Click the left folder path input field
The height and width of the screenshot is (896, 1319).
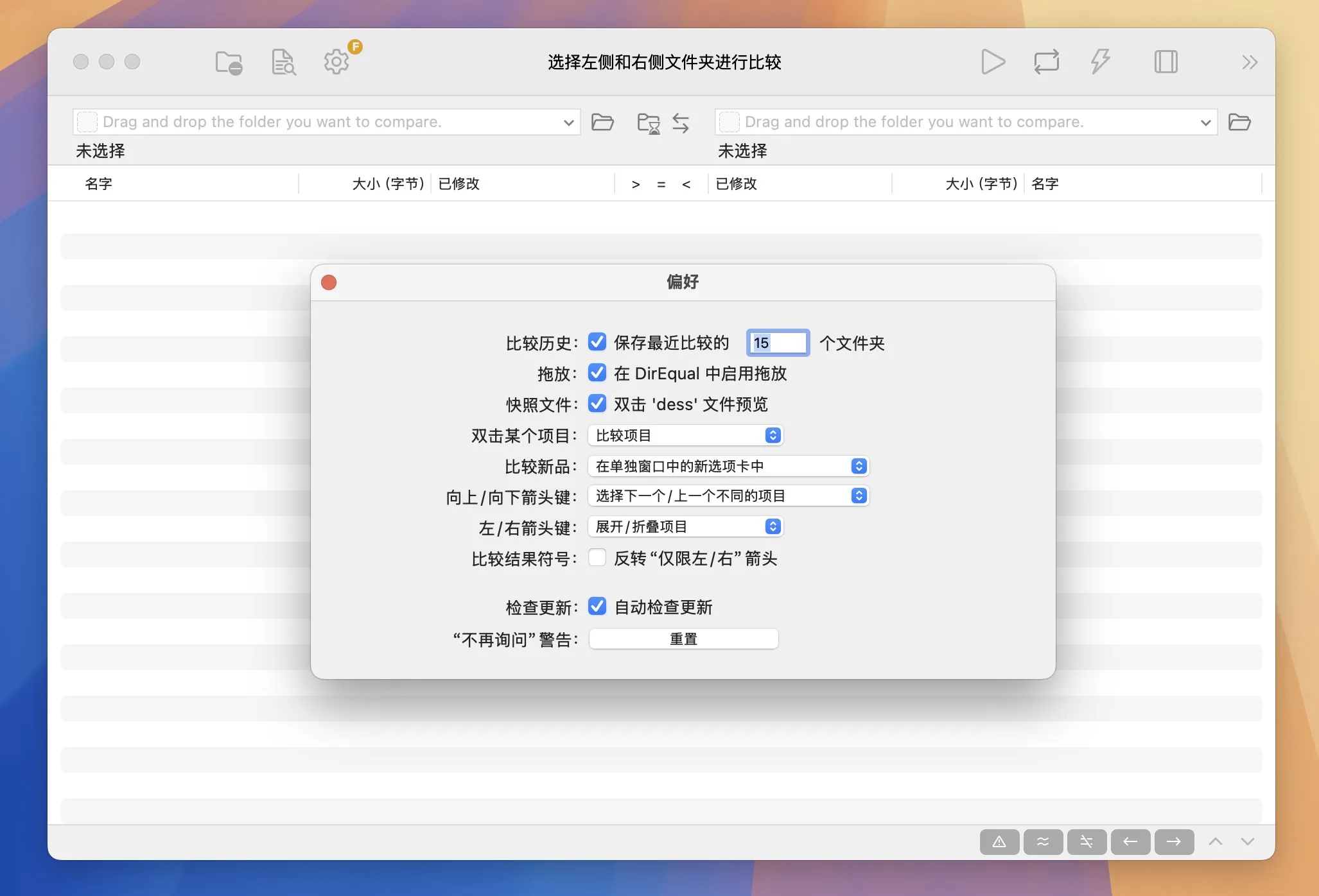coord(327,122)
